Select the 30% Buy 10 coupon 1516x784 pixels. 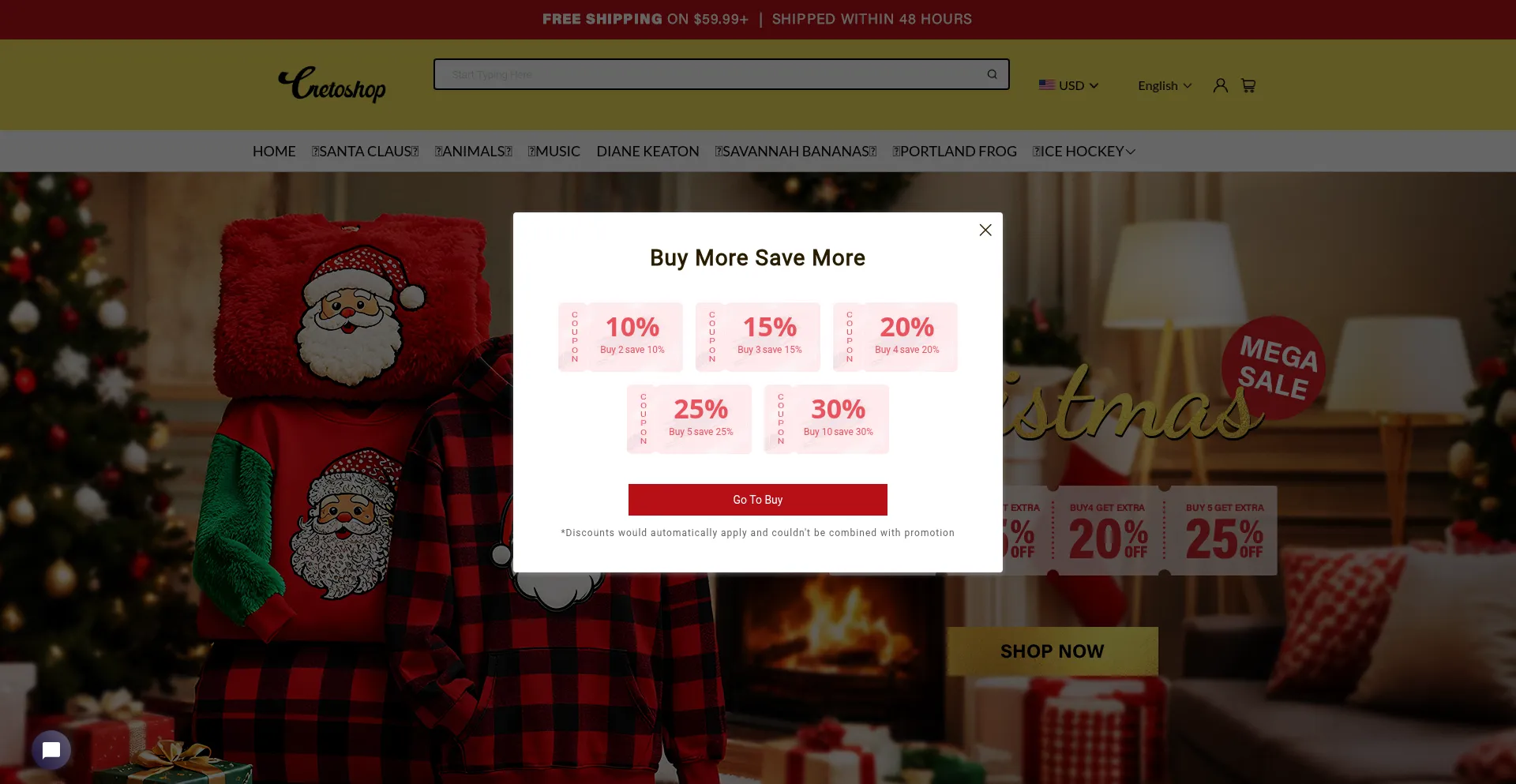coord(827,419)
